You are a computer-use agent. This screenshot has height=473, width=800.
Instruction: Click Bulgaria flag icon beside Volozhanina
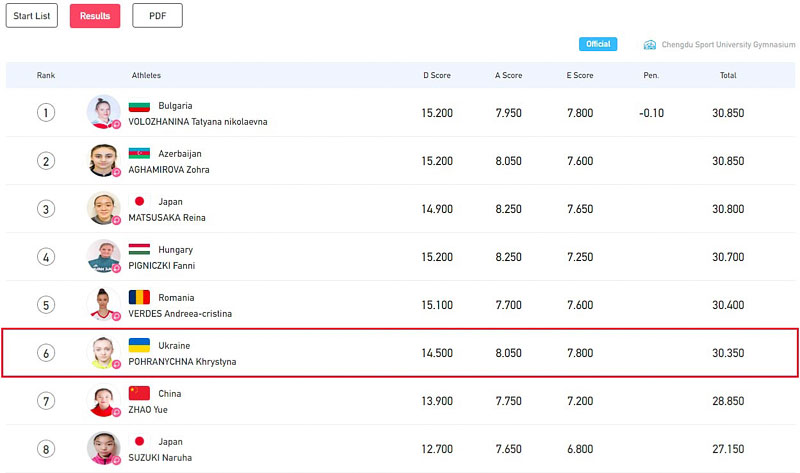[139, 106]
